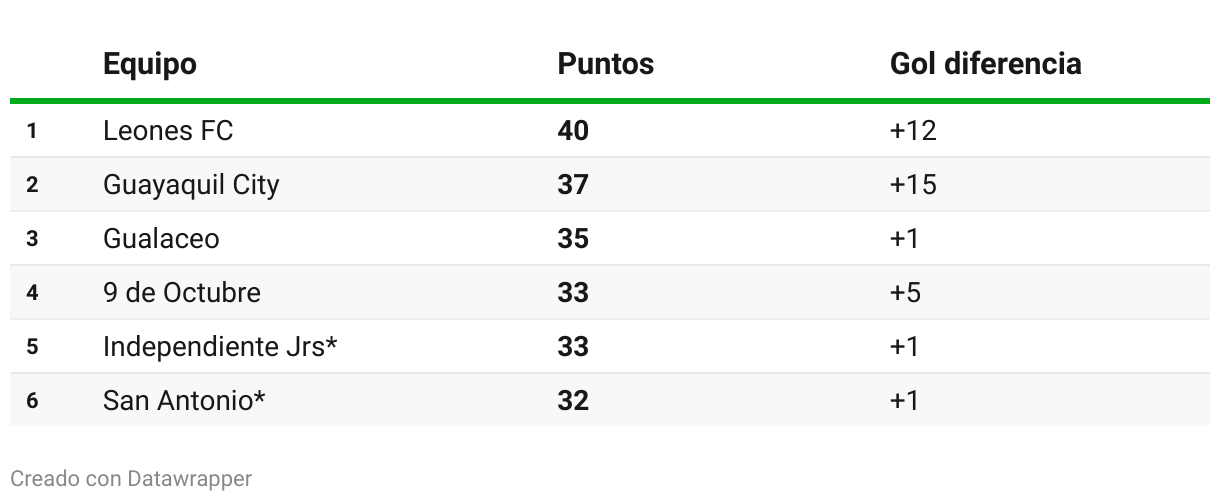
Task: Click rank number 4 in the table
Action: [32, 293]
